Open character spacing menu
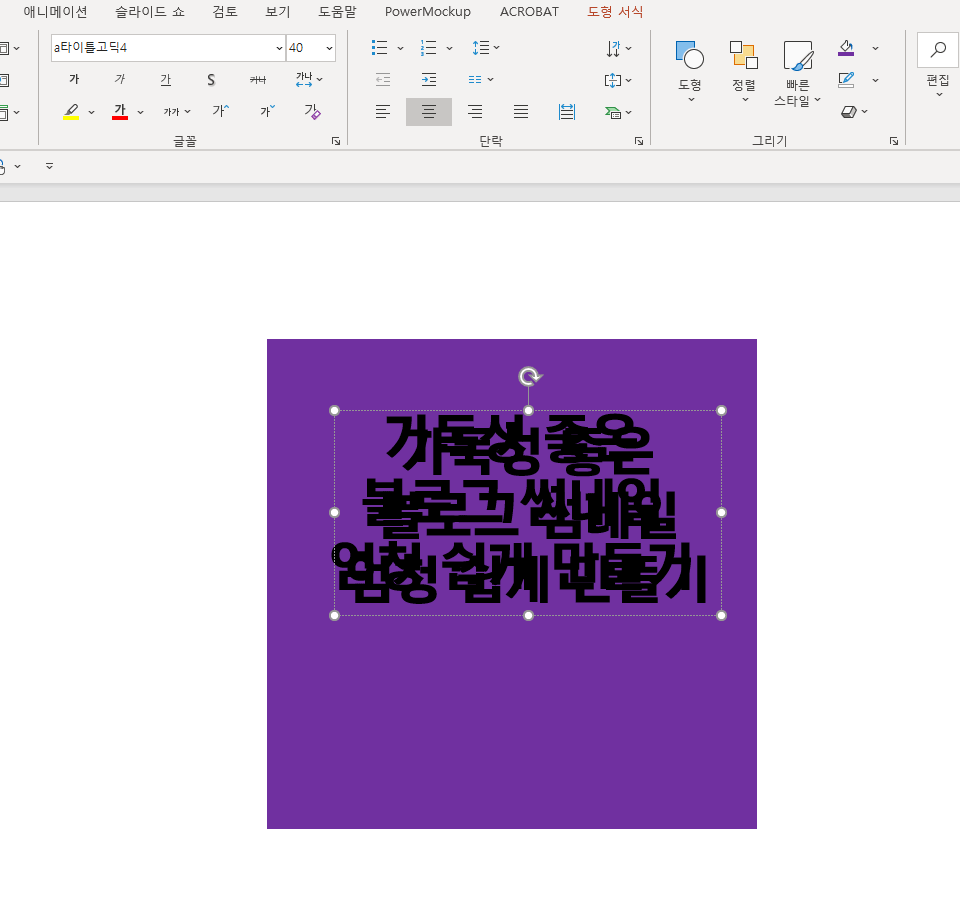 click(x=309, y=79)
